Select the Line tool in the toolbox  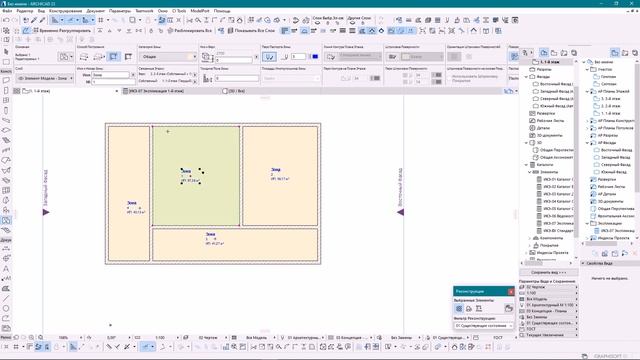pos(6,298)
